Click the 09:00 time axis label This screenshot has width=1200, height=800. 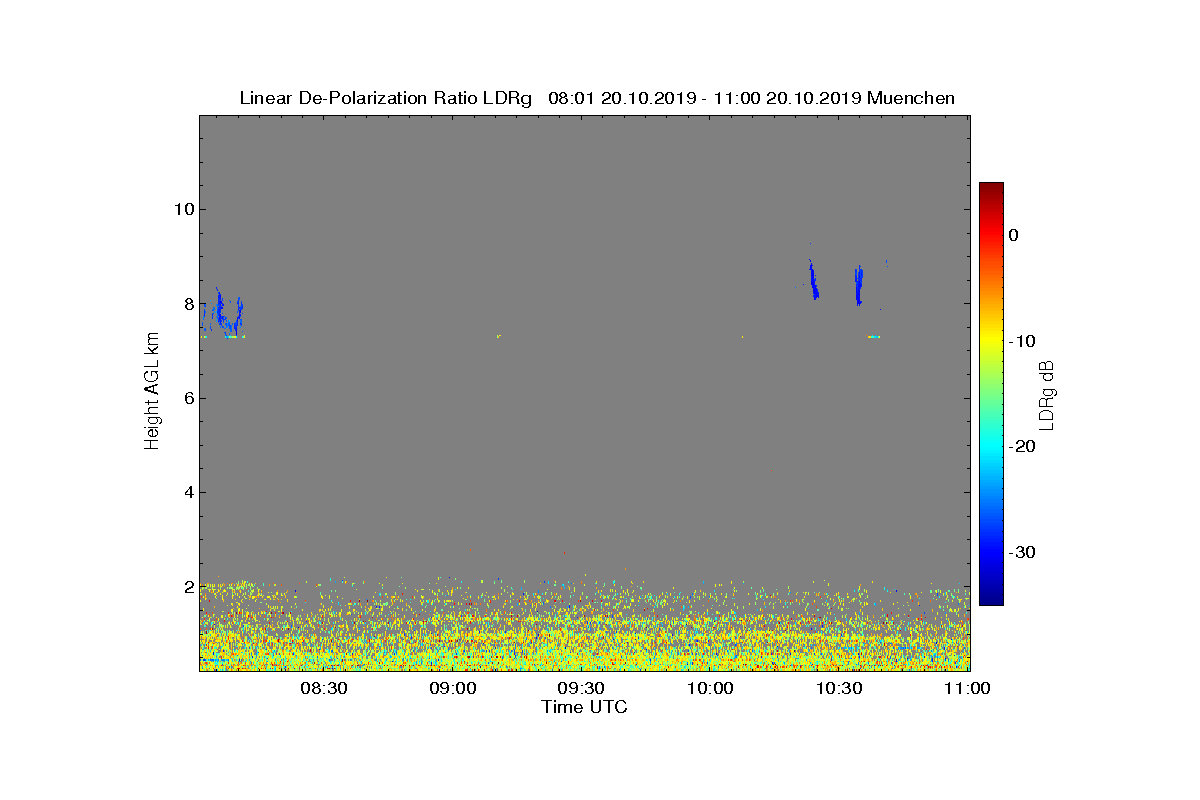452,689
